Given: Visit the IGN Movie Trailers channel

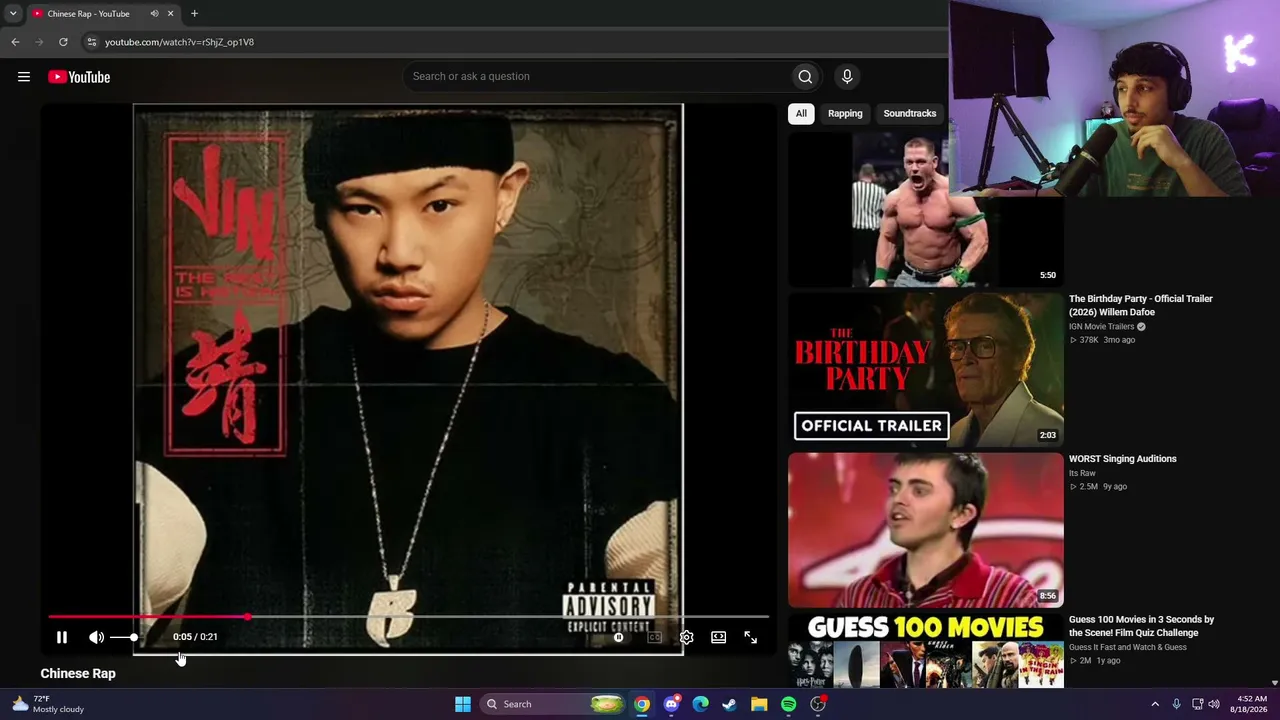Looking at the screenshot, I should click(1101, 327).
